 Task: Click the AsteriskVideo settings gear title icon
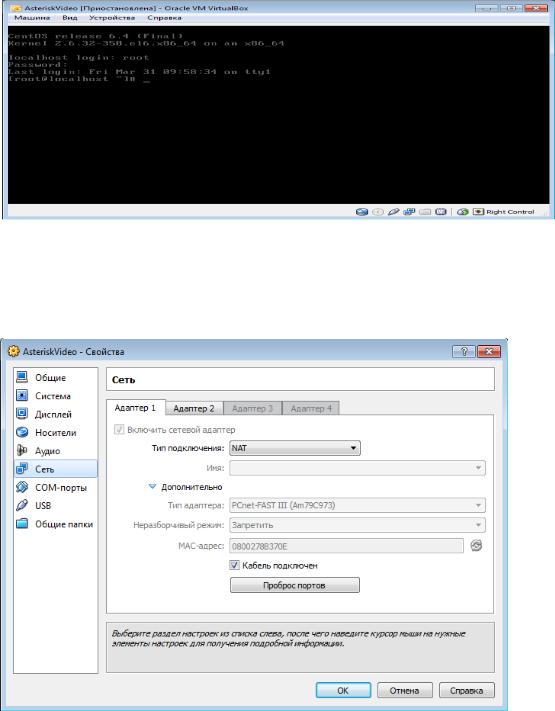pyautogui.click(x=14, y=351)
